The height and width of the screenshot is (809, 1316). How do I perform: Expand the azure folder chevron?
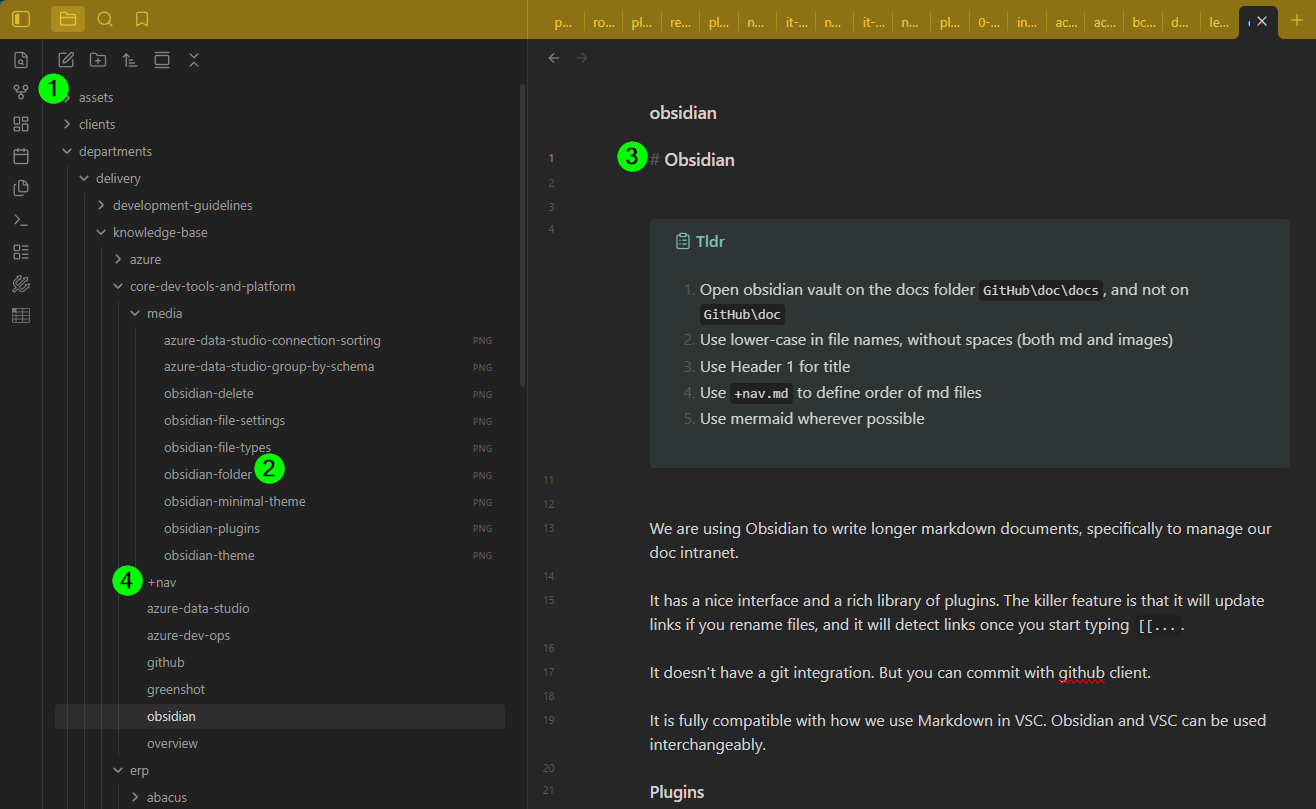pos(118,259)
